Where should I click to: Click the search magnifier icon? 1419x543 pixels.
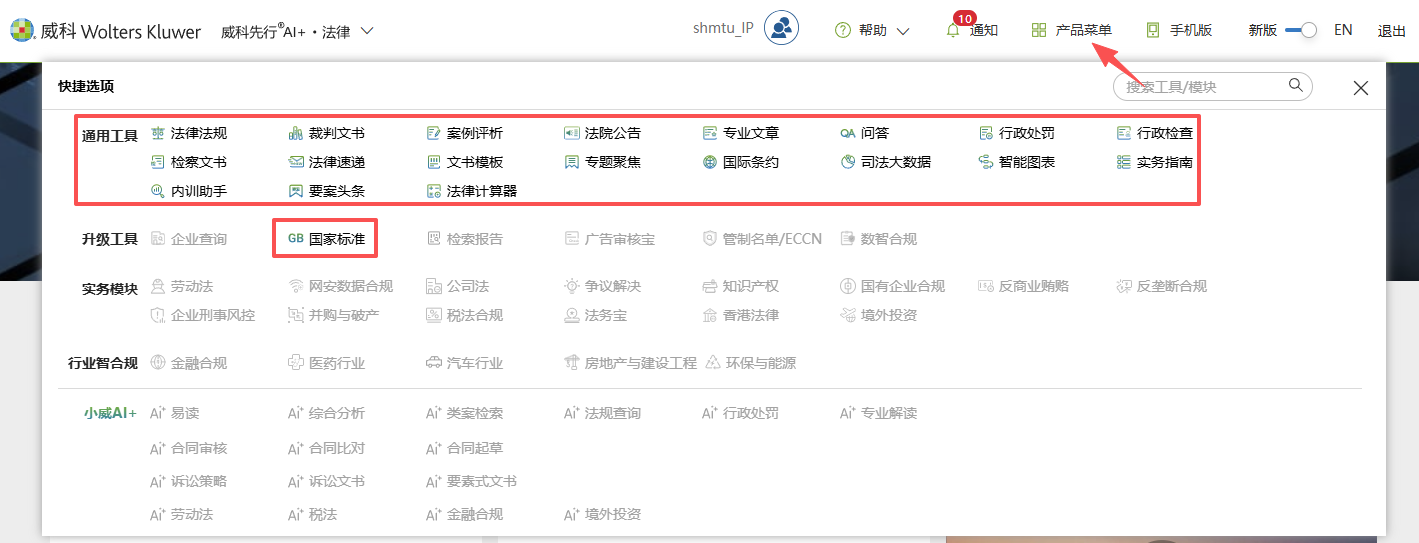click(x=1295, y=86)
